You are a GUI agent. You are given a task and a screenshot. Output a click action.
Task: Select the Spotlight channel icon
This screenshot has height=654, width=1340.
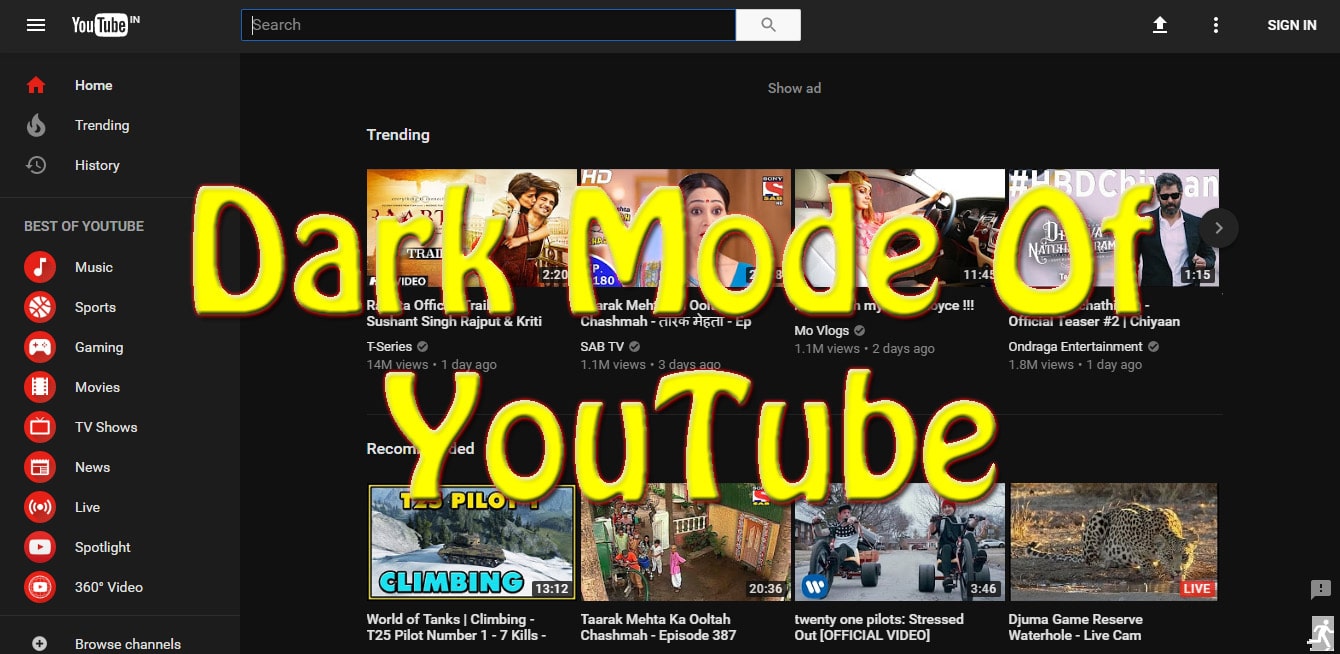(40, 547)
